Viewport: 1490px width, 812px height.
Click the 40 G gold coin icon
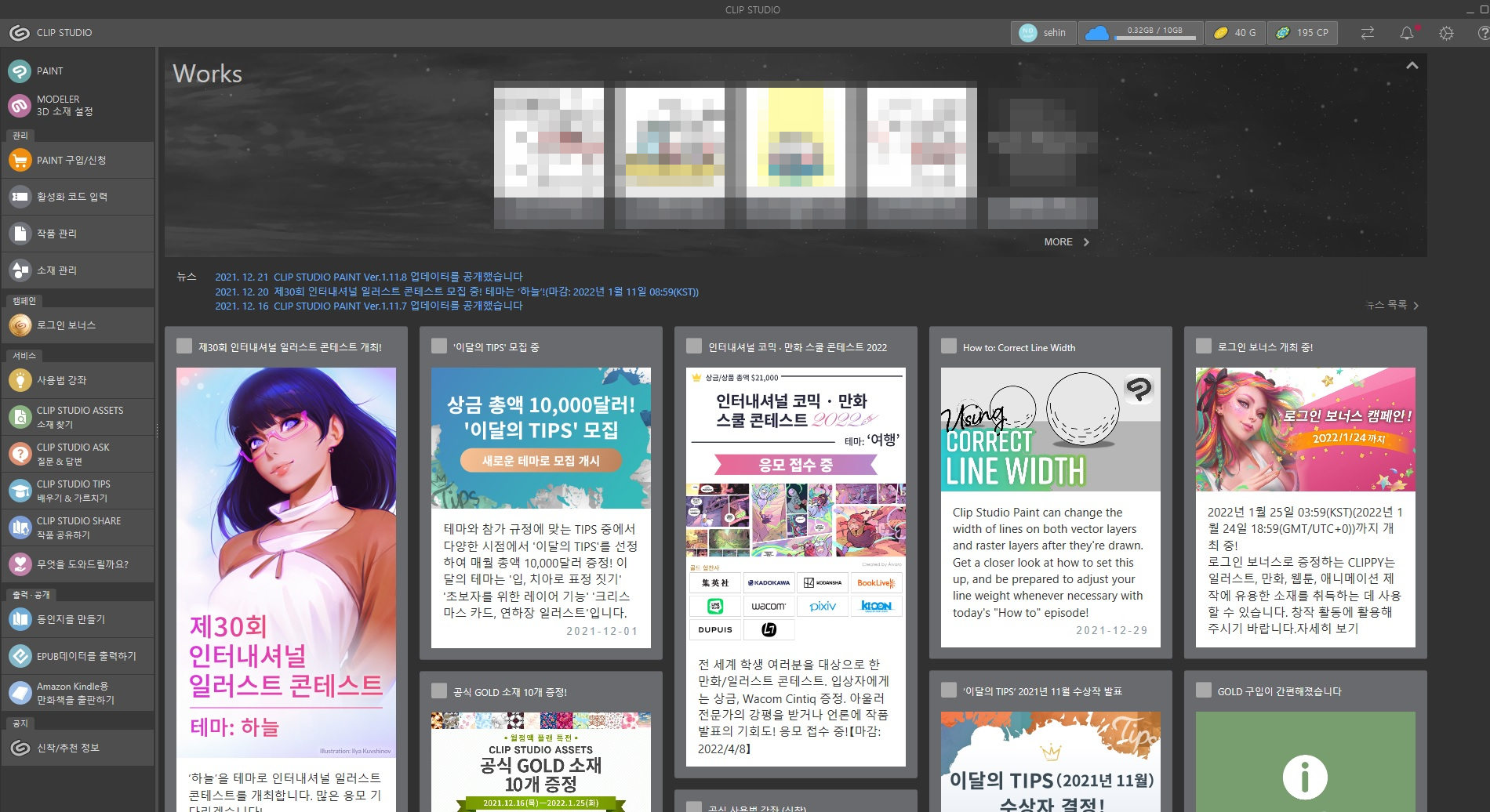pyautogui.click(x=1220, y=33)
